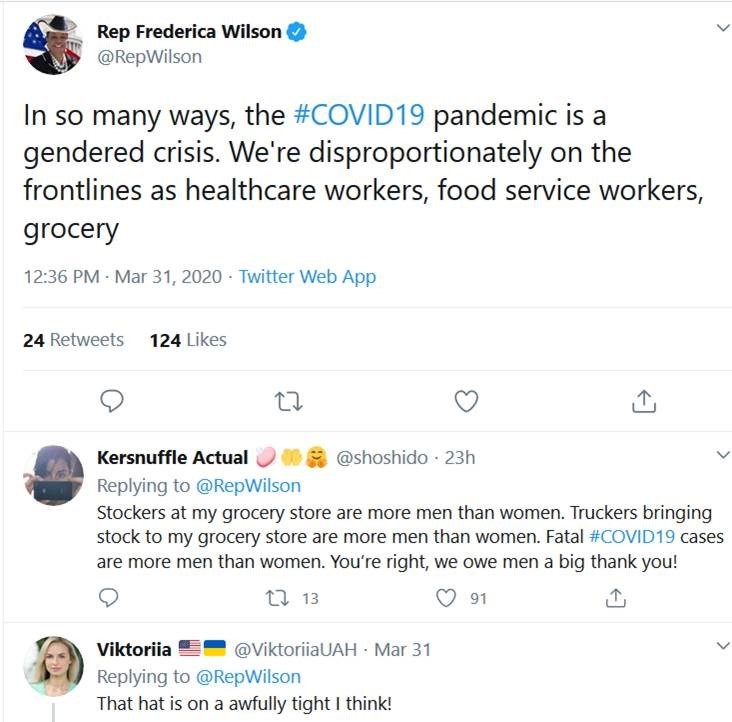This screenshot has height=722, width=732.
Task: Open the Twitter Web App source link
Action: tap(307, 277)
